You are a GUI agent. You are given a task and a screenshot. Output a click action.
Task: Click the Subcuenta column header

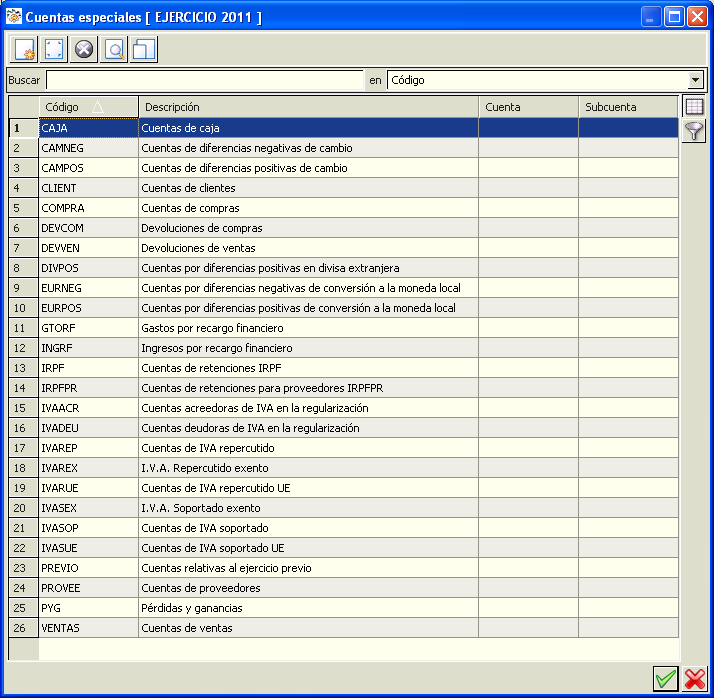(628, 107)
